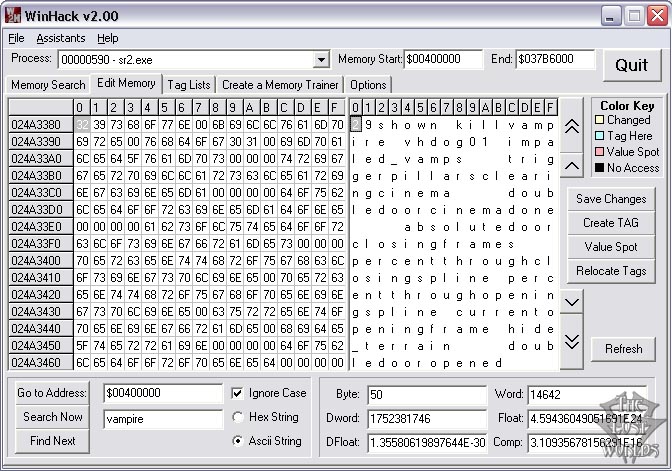
Task: Click the row address 024A3450
Action: (41, 346)
